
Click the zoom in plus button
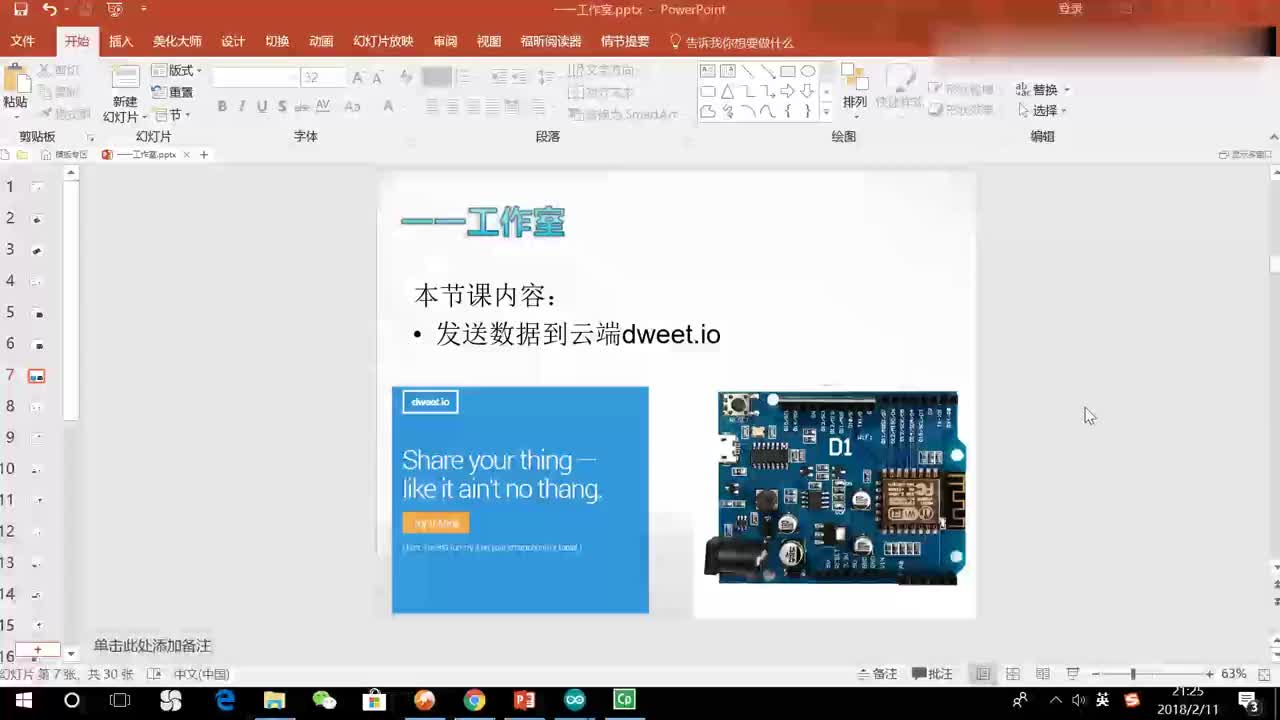pyautogui.click(x=1209, y=674)
